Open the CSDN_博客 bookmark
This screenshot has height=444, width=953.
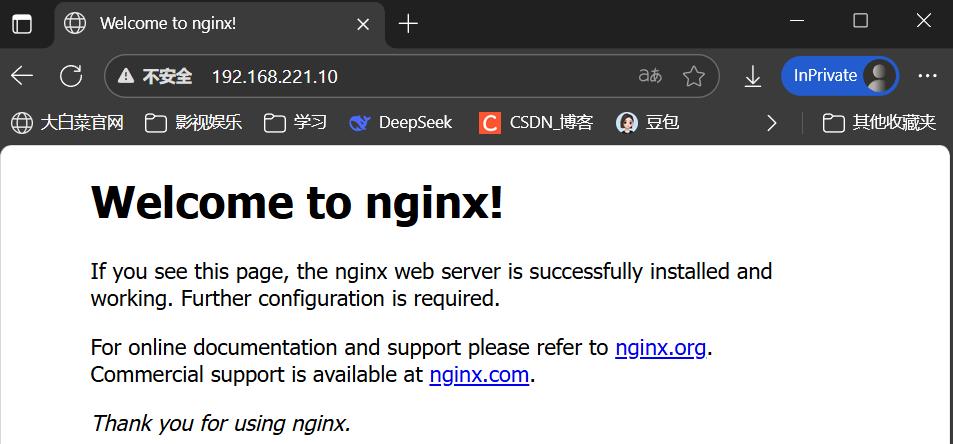pos(535,123)
